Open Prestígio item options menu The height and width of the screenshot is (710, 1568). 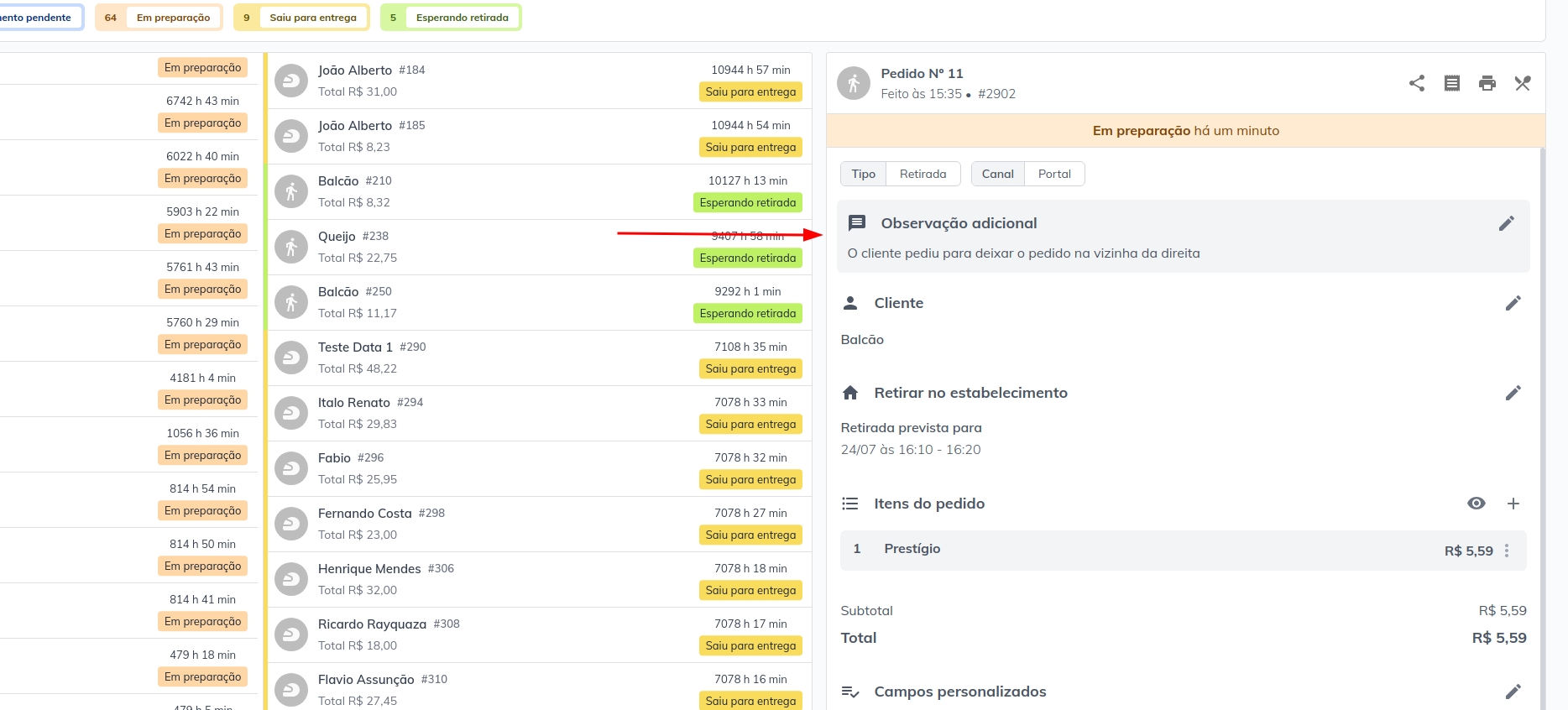click(1507, 551)
